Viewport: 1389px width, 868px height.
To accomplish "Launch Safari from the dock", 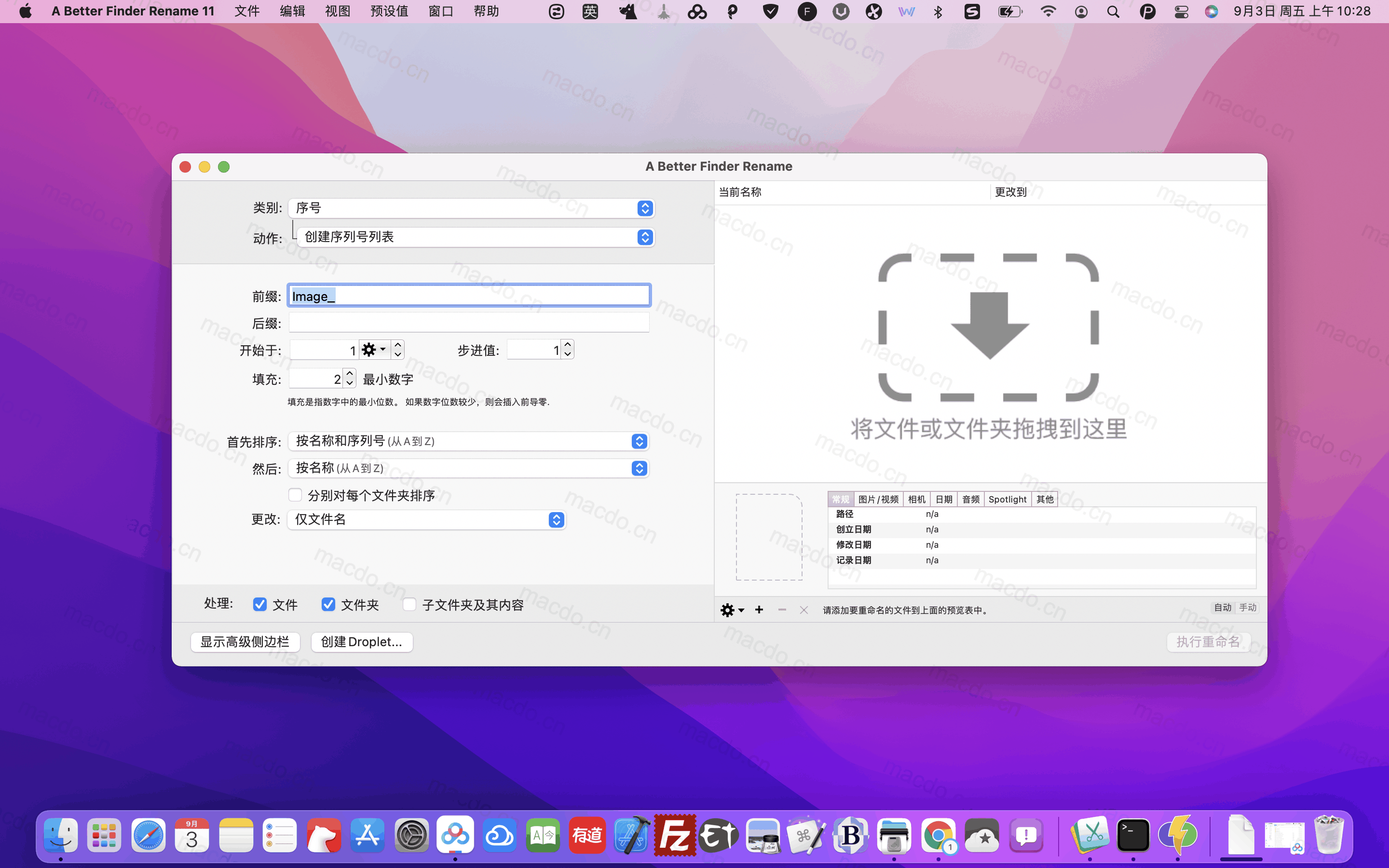I will click(148, 835).
